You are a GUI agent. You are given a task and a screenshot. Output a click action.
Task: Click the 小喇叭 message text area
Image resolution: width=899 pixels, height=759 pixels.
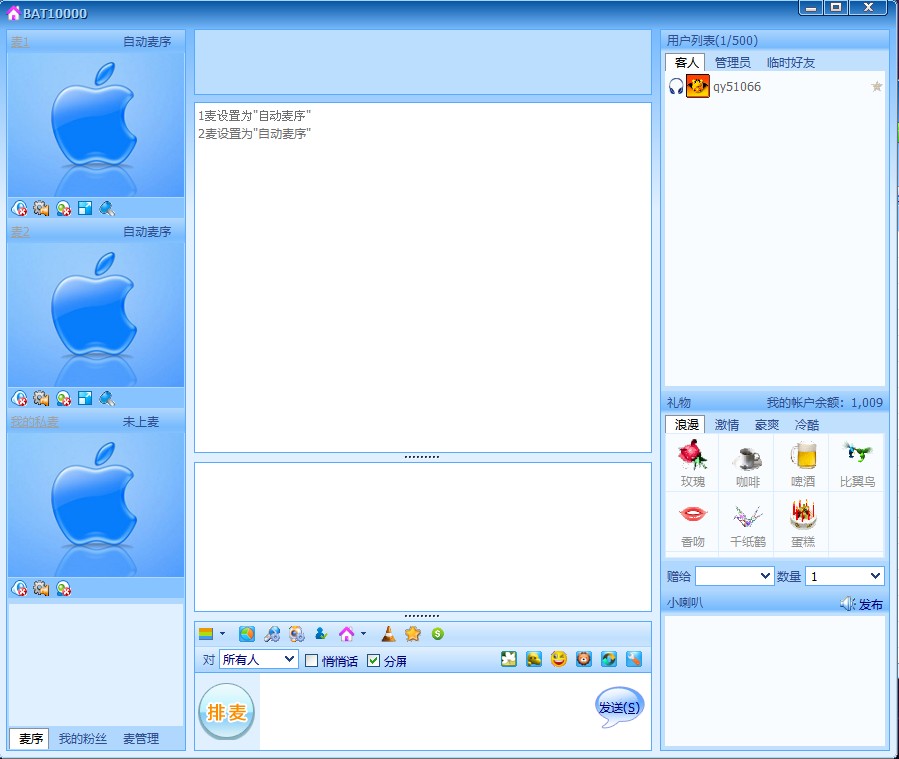(x=775, y=680)
